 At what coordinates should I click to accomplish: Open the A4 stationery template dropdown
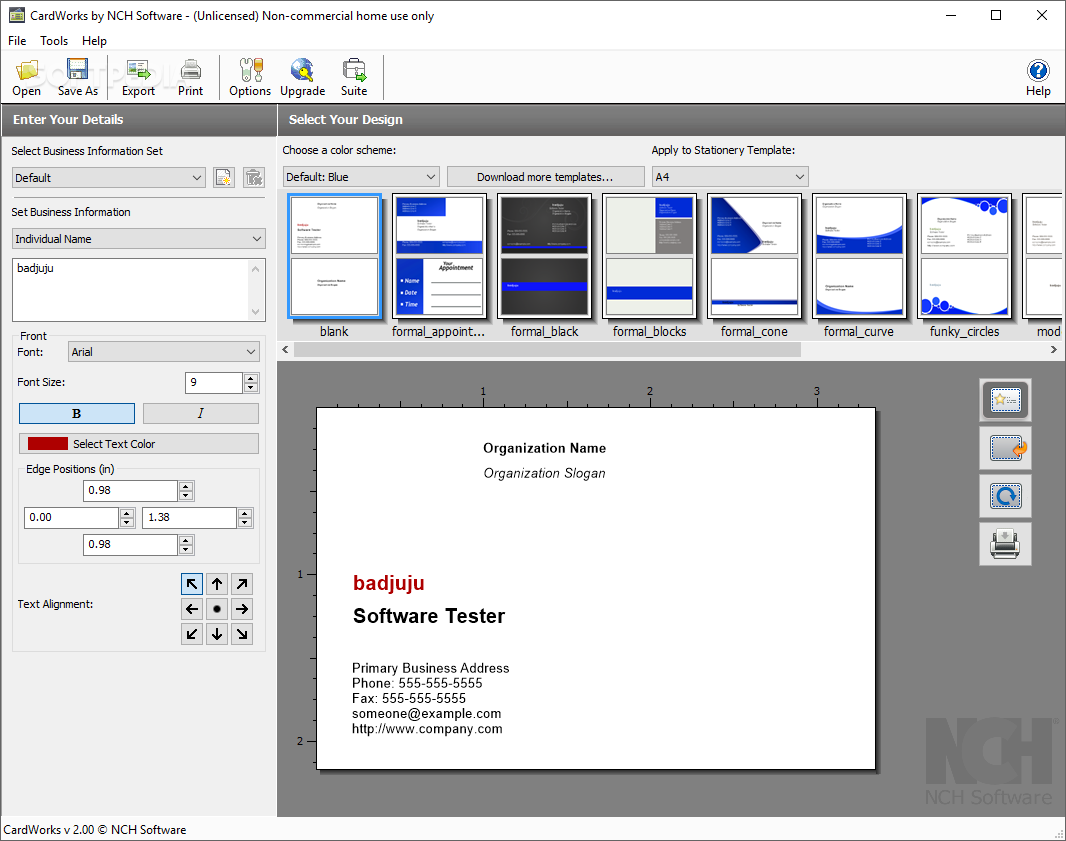coord(730,177)
